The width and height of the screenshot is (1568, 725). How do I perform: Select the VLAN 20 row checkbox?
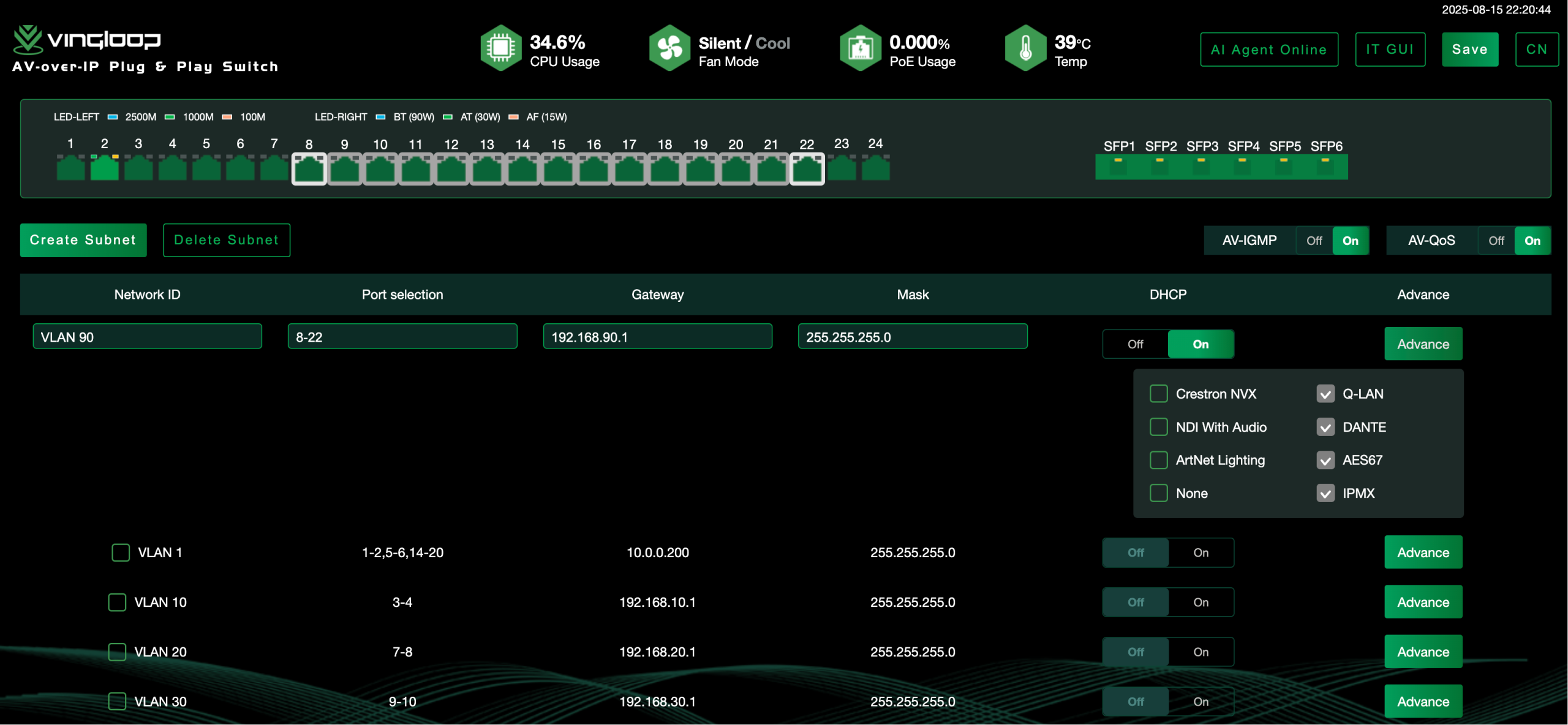click(117, 652)
